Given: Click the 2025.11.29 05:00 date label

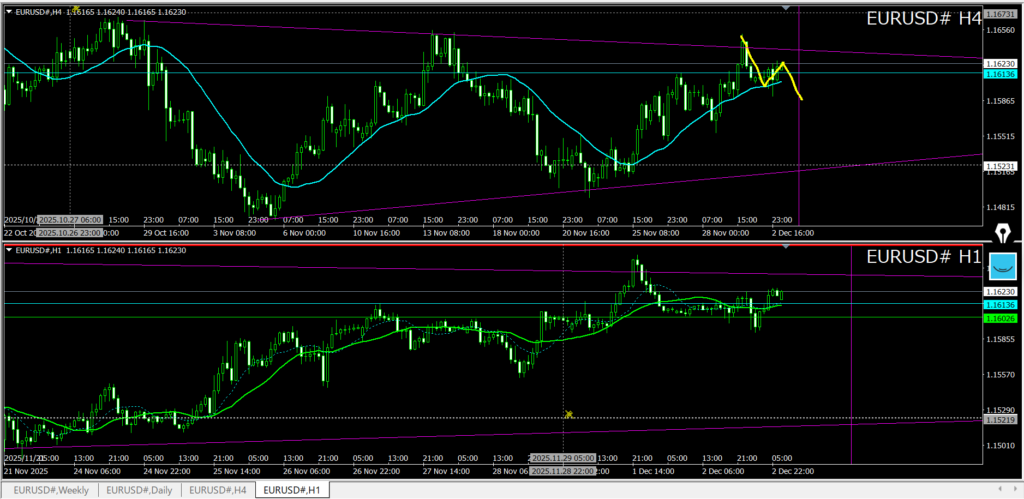Looking at the screenshot, I should coord(563,457).
